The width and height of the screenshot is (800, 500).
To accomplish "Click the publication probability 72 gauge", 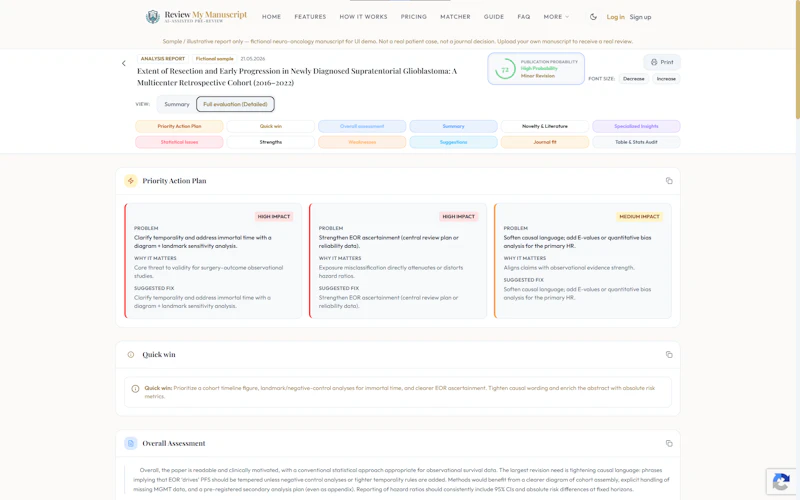I will point(505,69).
